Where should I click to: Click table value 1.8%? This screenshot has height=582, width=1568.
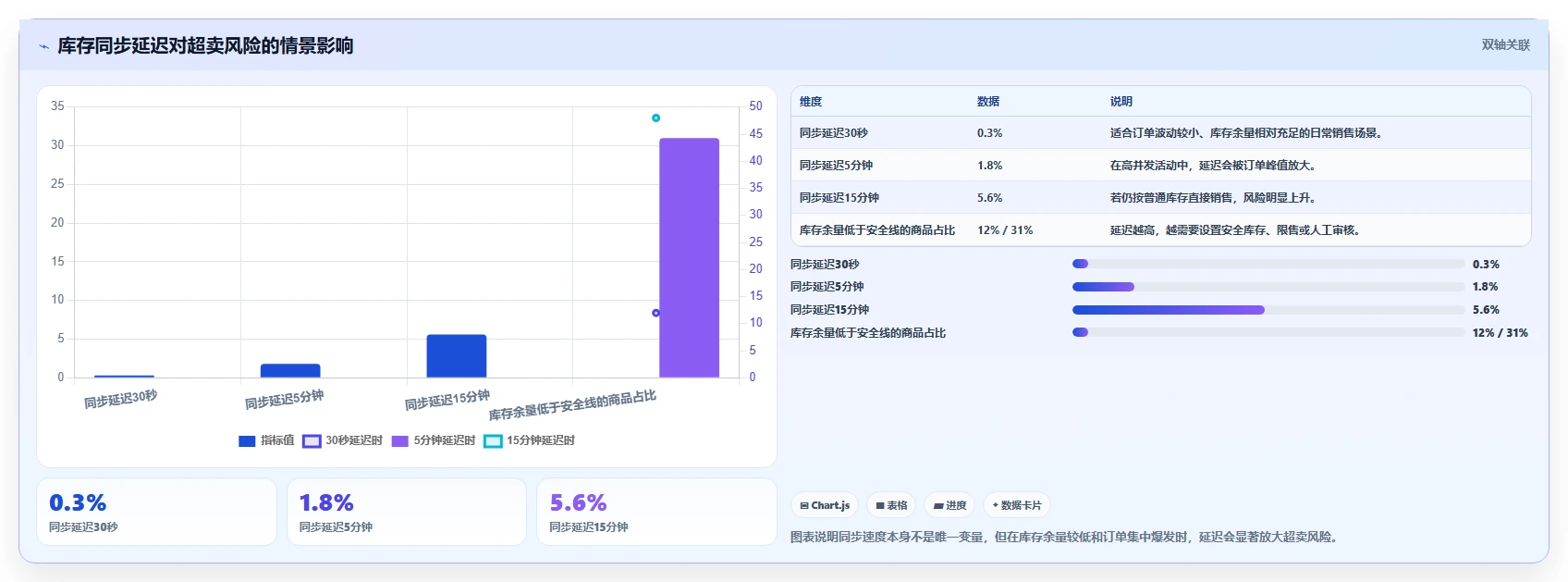[x=990, y=166]
